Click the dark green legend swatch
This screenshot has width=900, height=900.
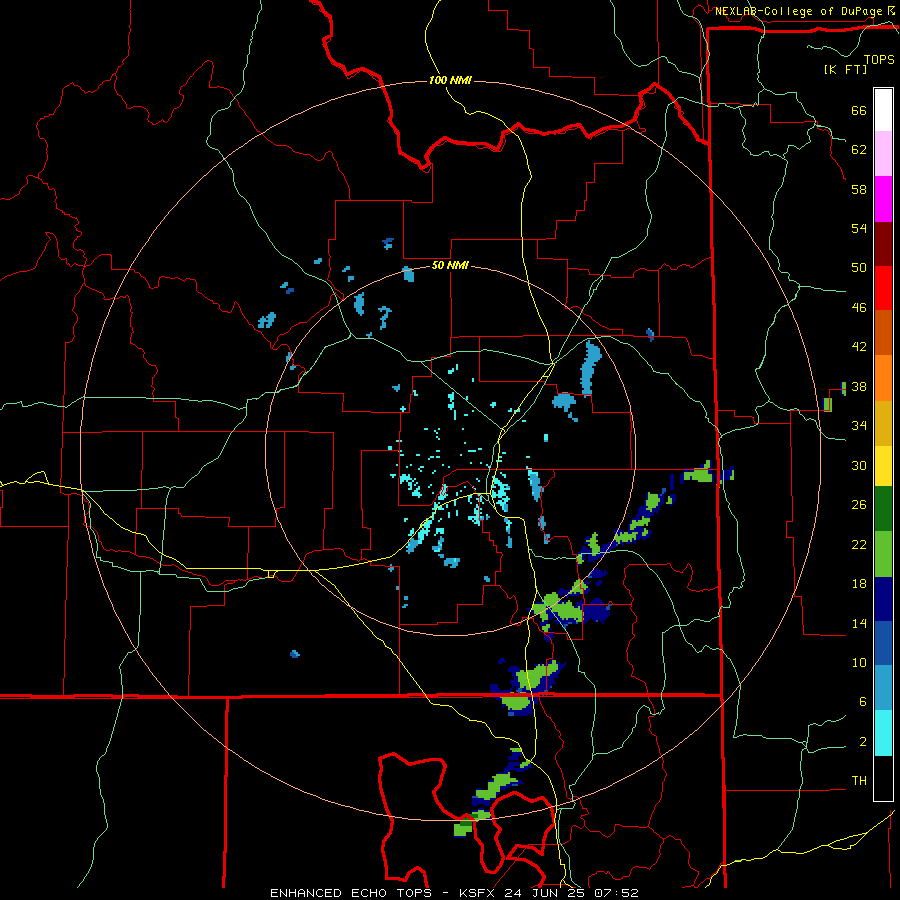pos(883,509)
